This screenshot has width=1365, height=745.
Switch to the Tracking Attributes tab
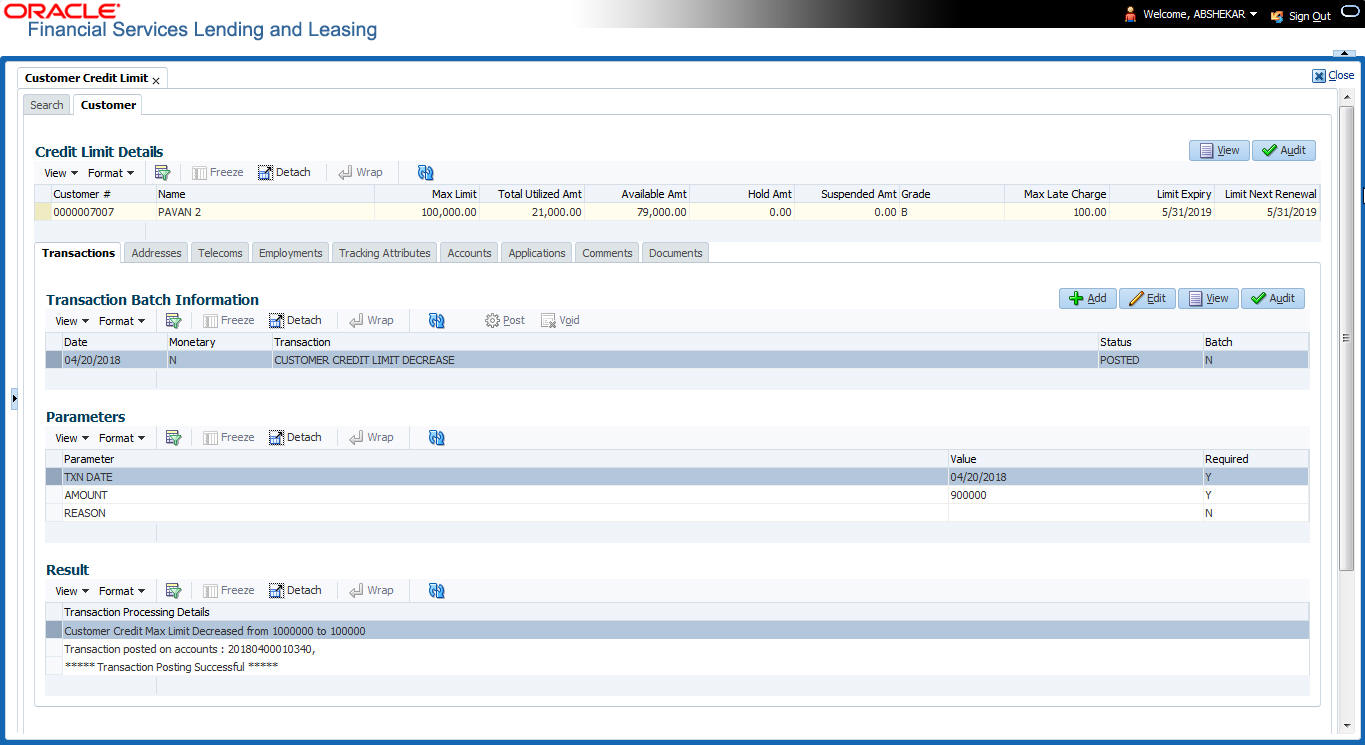pyautogui.click(x=384, y=252)
